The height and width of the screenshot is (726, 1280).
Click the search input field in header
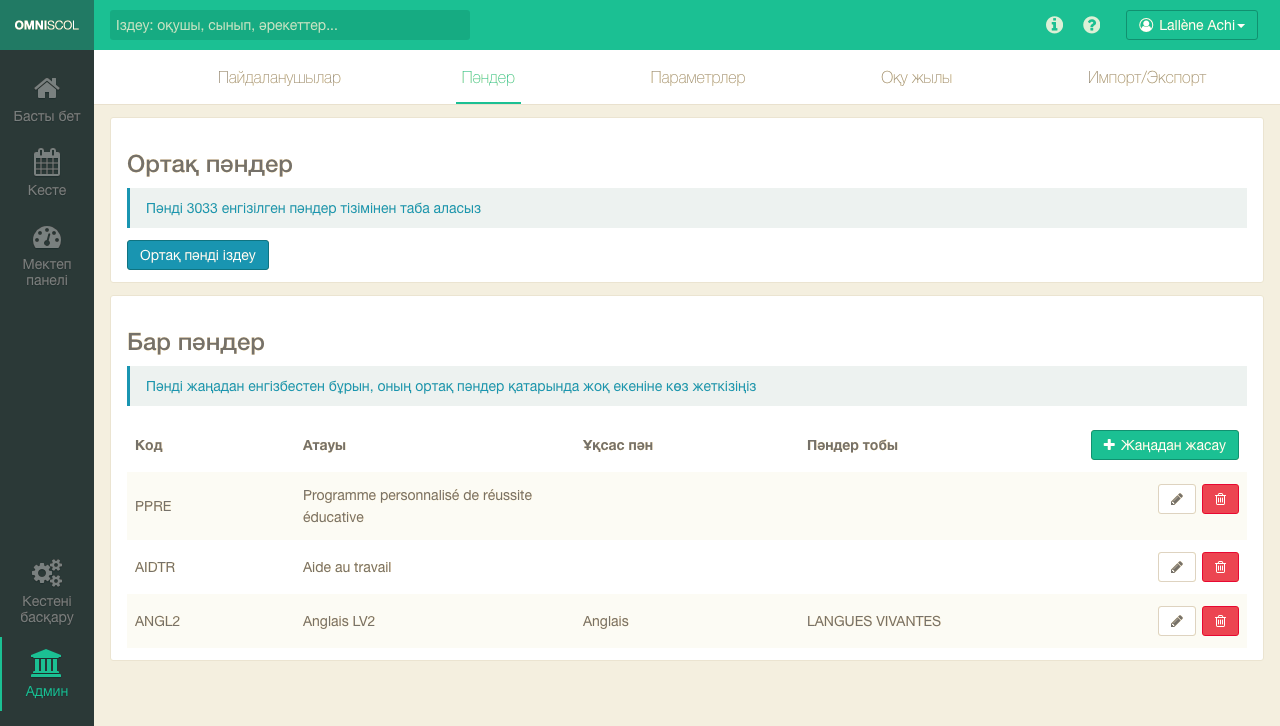tap(290, 25)
